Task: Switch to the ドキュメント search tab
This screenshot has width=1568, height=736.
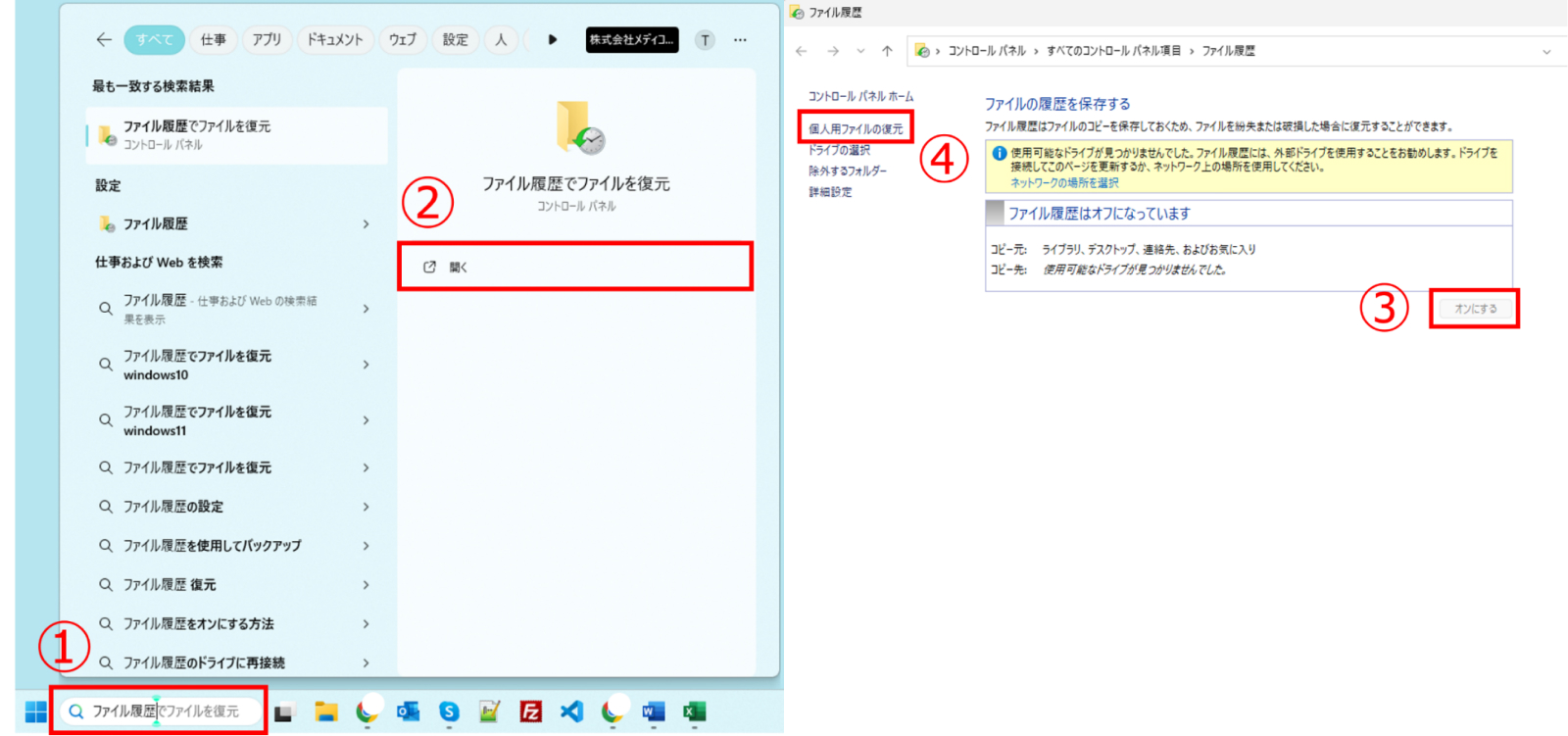Action: (x=335, y=40)
